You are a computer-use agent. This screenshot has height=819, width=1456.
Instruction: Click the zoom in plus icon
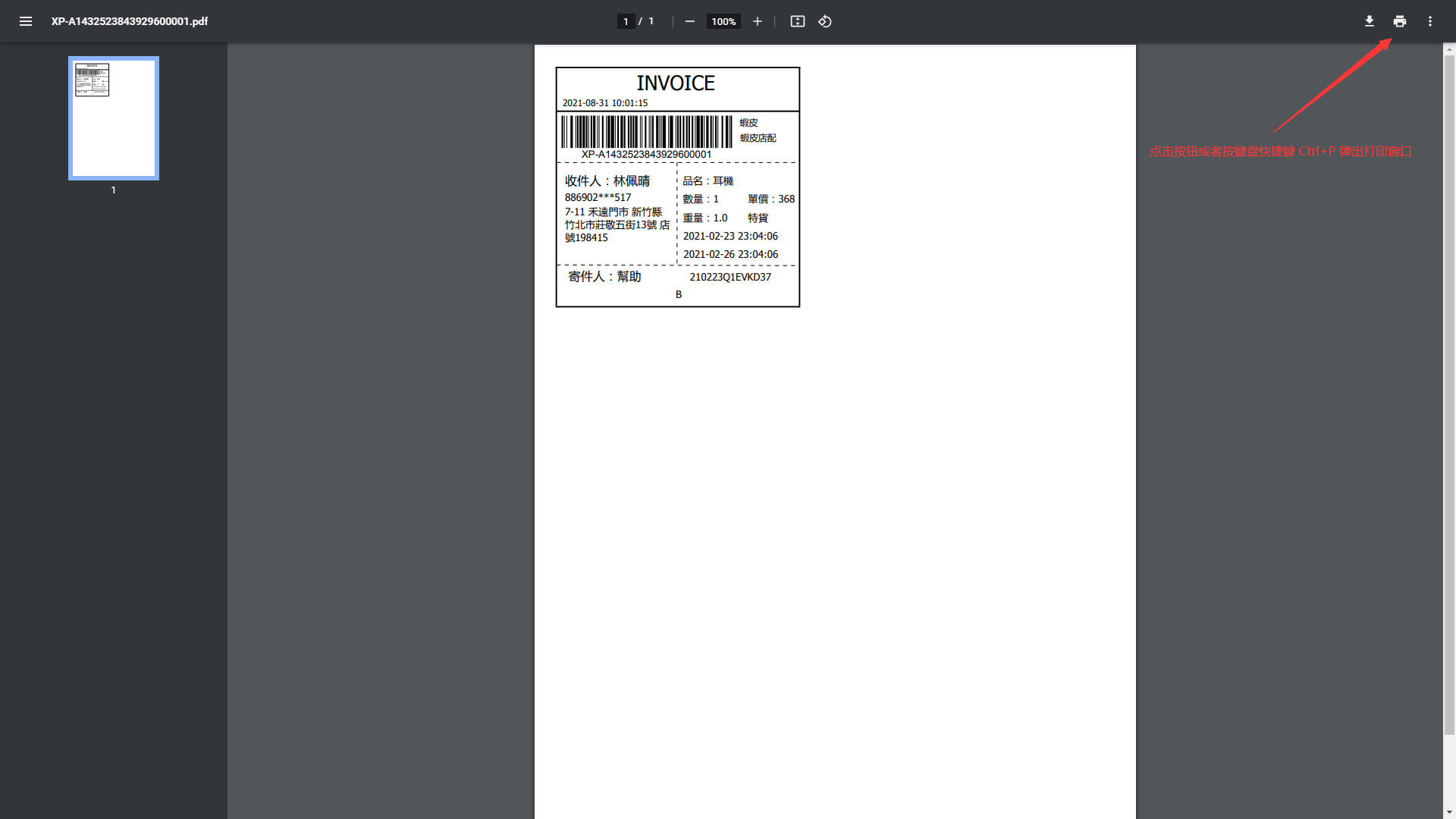757,21
